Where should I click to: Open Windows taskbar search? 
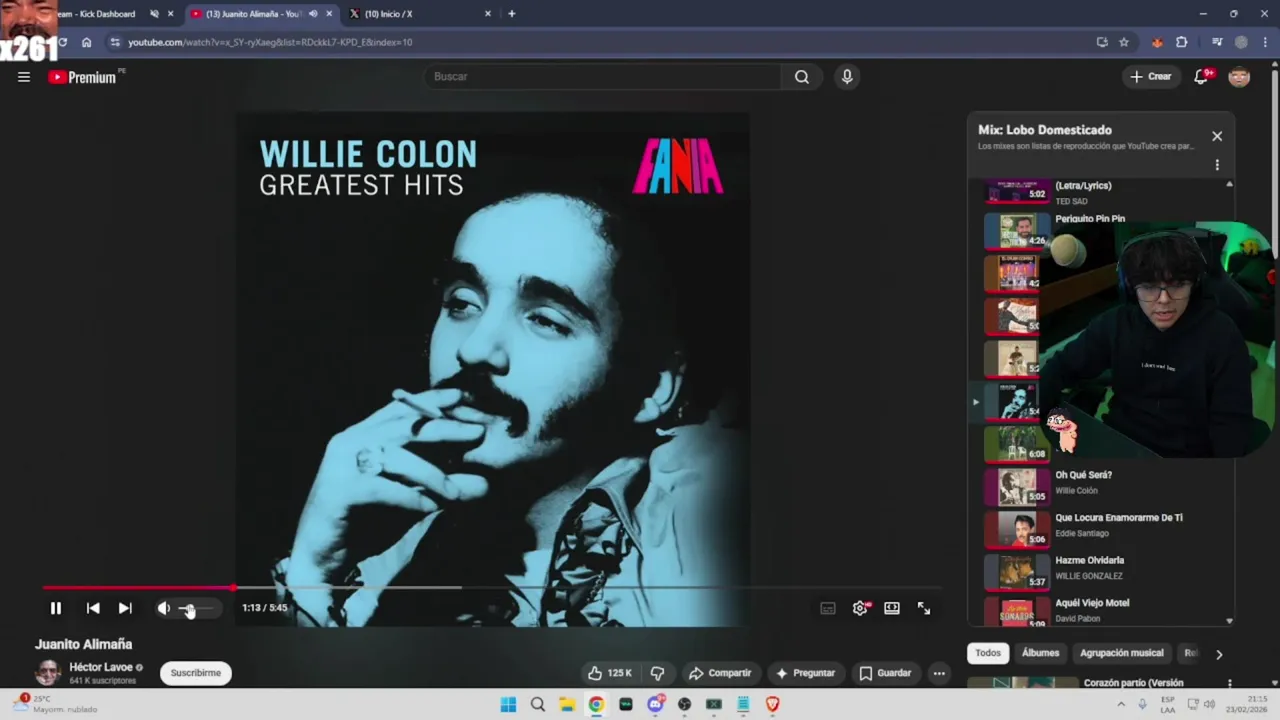pyautogui.click(x=538, y=704)
